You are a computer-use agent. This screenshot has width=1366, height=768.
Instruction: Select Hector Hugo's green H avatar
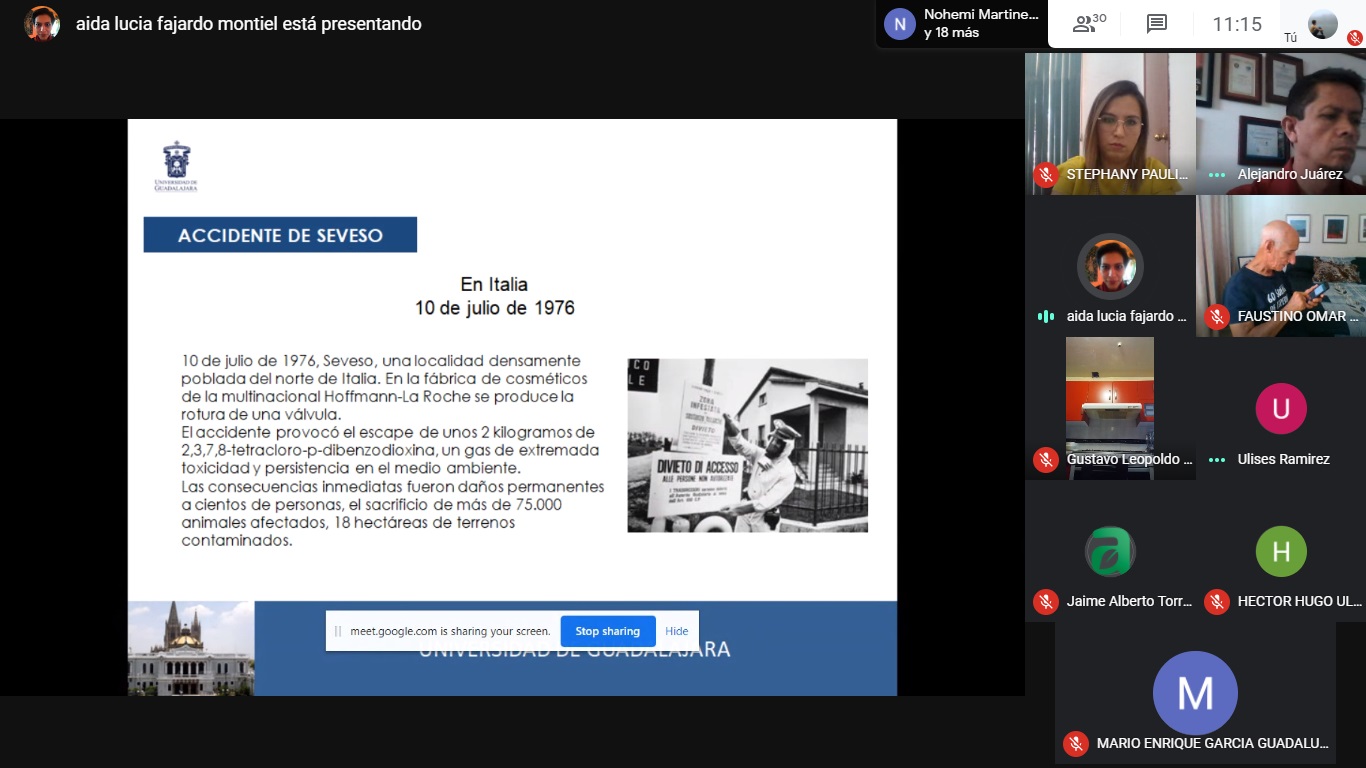tap(1281, 551)
